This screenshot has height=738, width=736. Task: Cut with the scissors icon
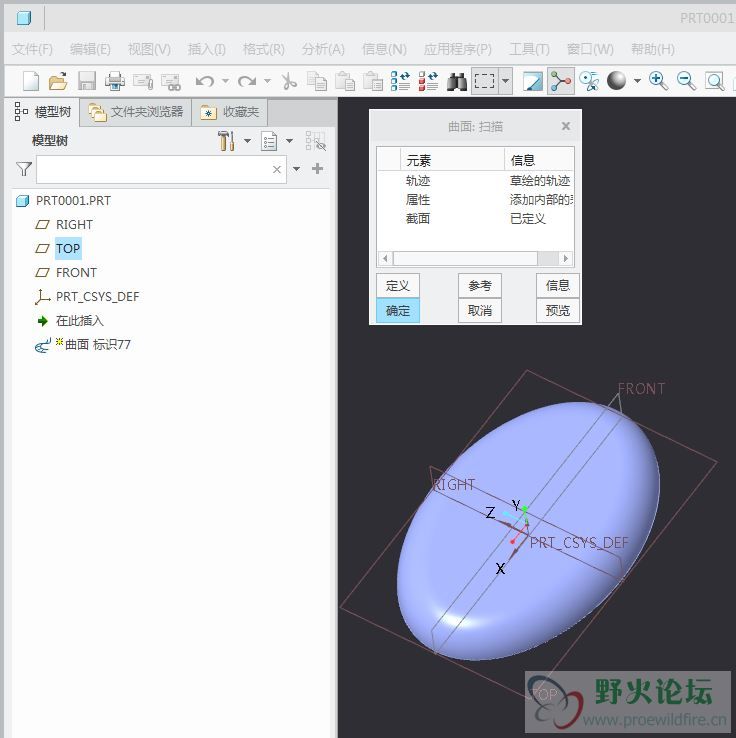tap(289, 81)
